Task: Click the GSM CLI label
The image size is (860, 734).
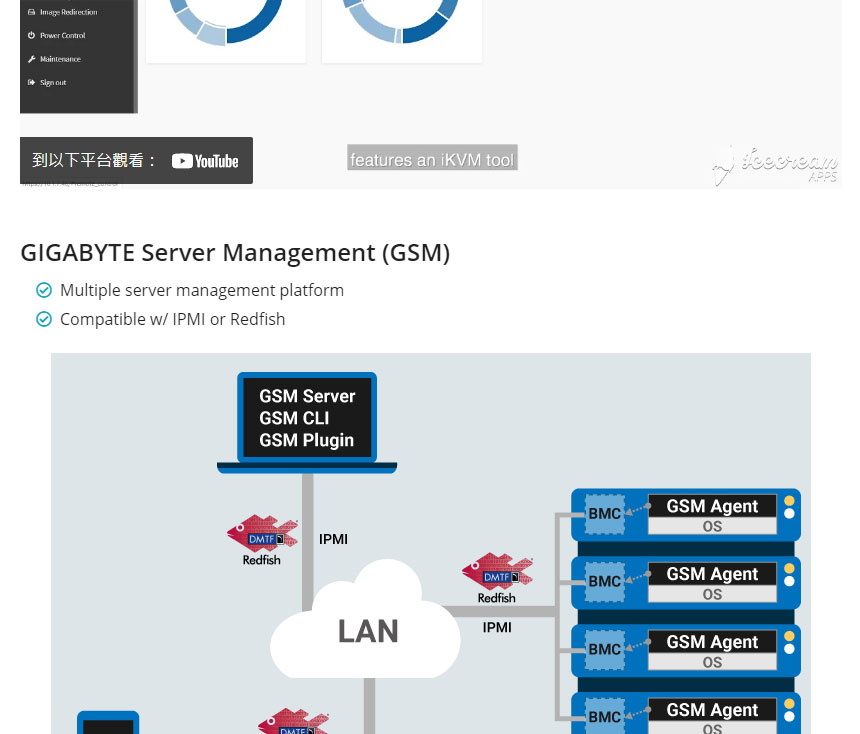Action: click(294, 418)
